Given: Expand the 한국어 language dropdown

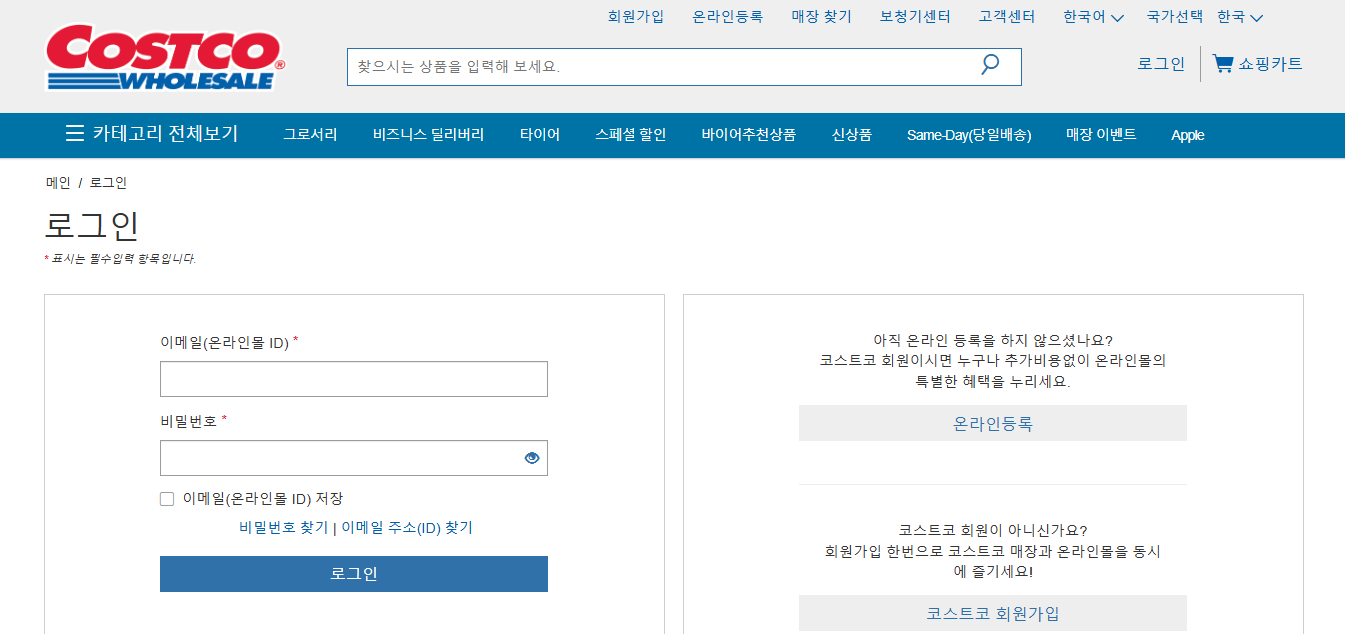Looking at the screenshot, I should click(x=1093, y=16).
